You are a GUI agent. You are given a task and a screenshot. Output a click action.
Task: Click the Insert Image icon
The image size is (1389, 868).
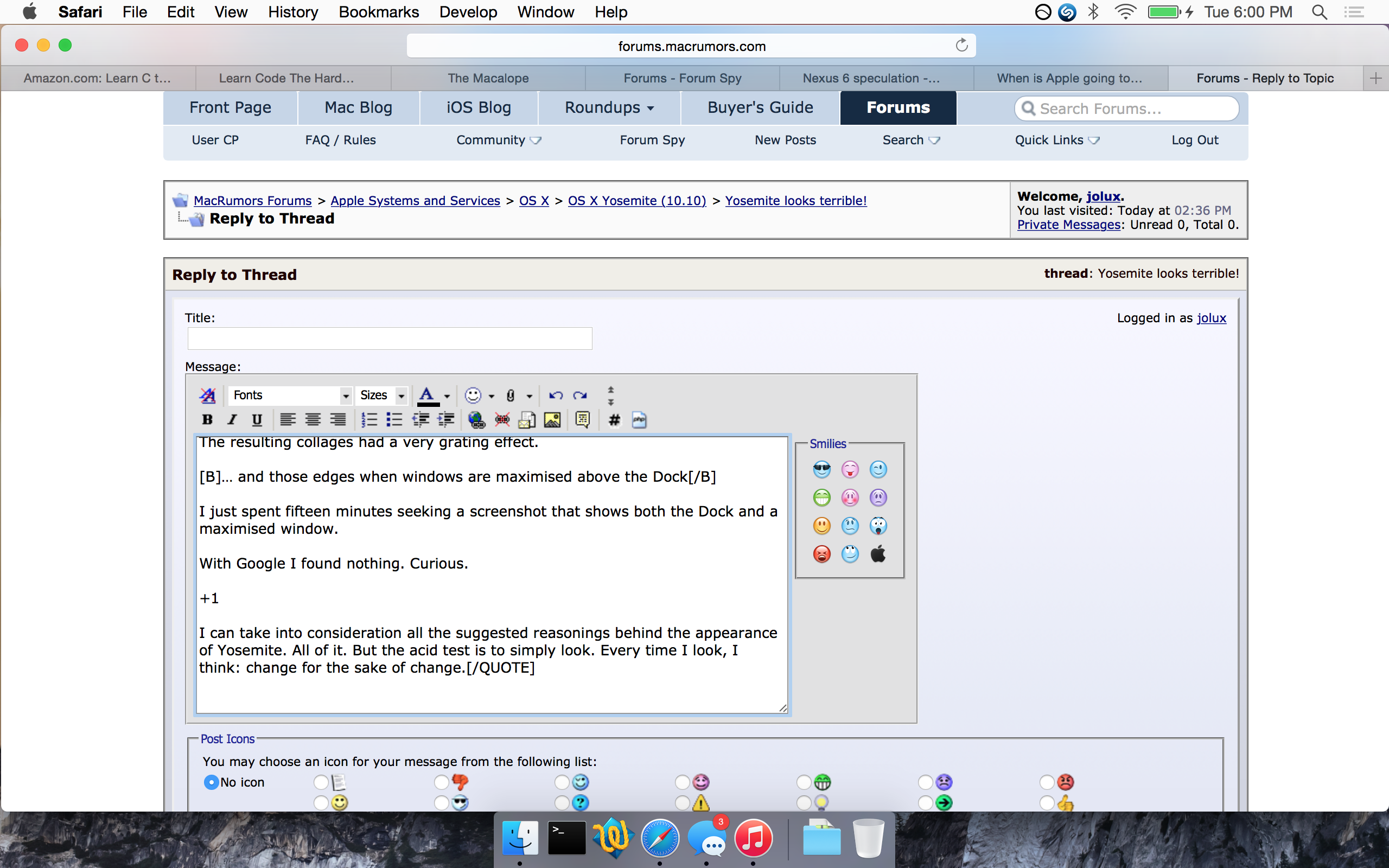coord(552,420)
